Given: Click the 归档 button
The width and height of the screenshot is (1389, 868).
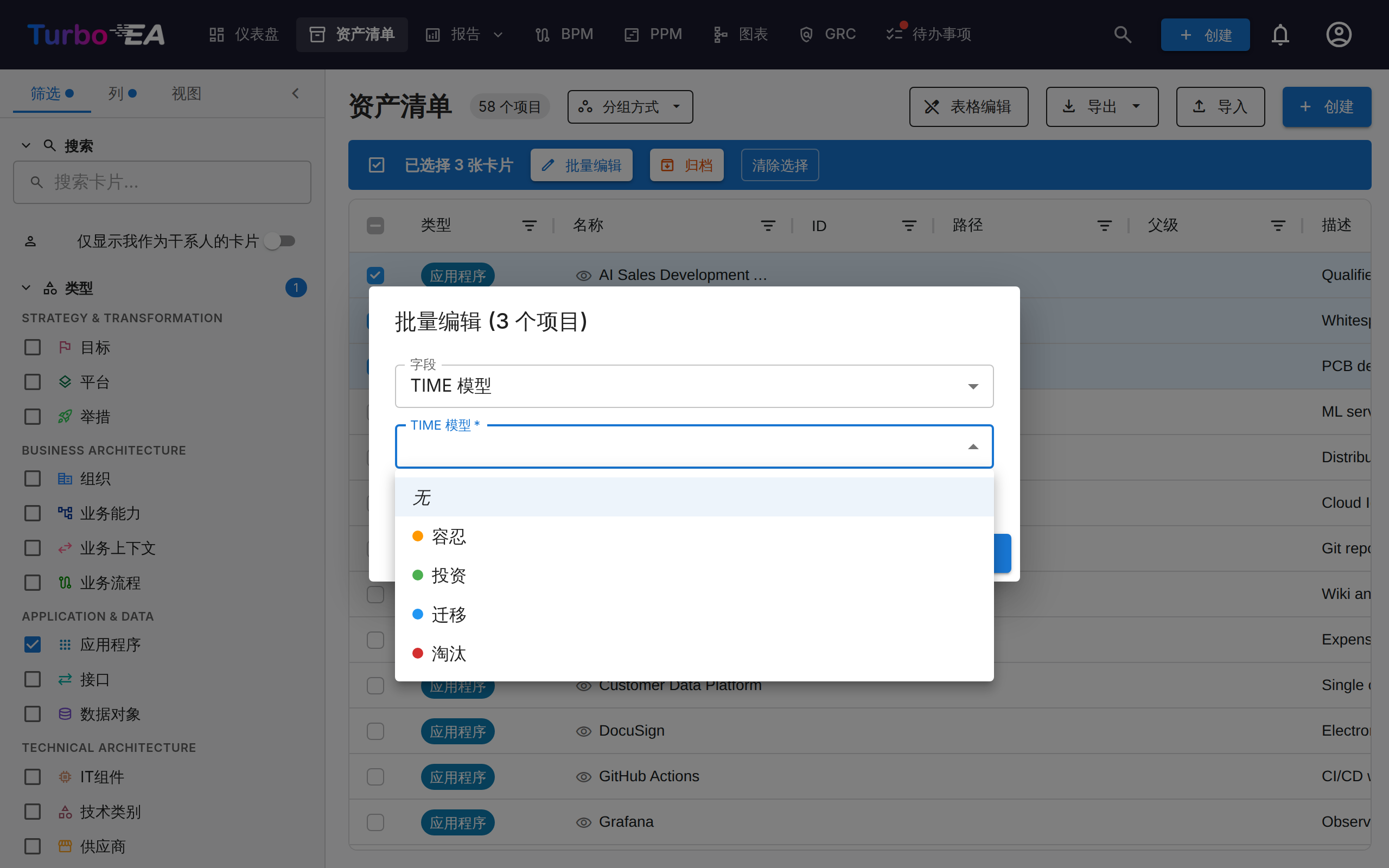Looking at the screenshot, I should [686, 165].
